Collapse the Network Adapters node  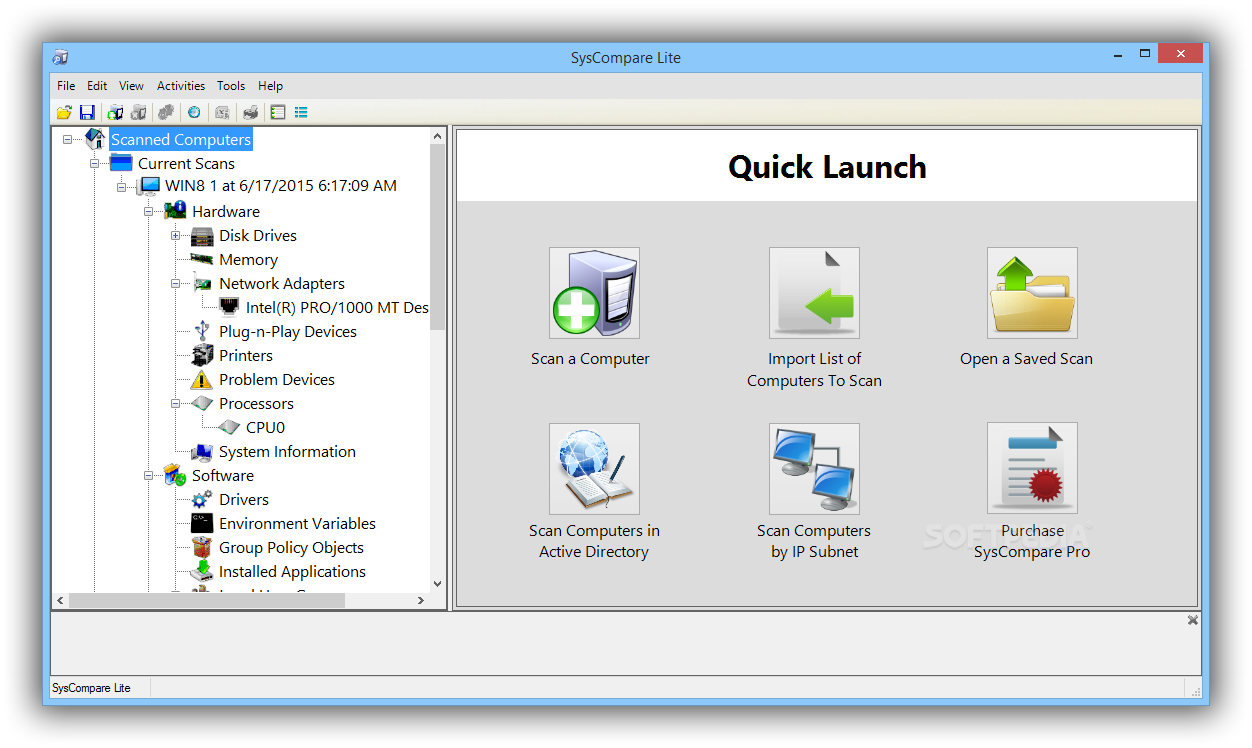coord(176,284)
